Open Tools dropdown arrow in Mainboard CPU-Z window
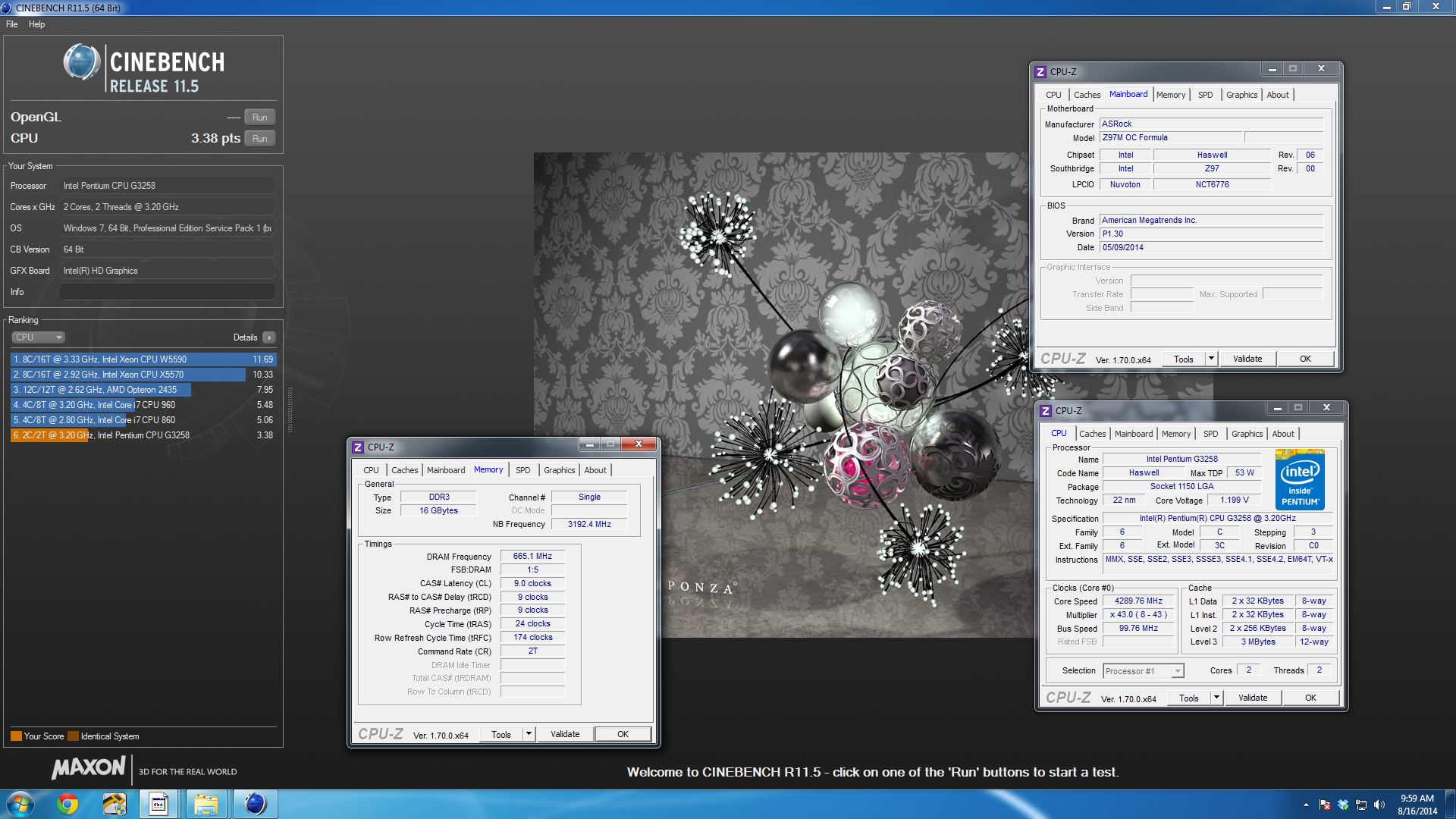This screenshot has width=1456, height=819. coord(1212,359)
